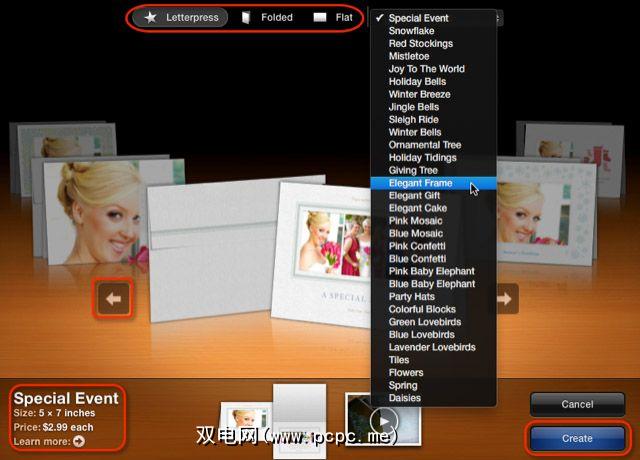Select the Blue Lovebirds theme

pyautogui.click(x=433, y=334)
